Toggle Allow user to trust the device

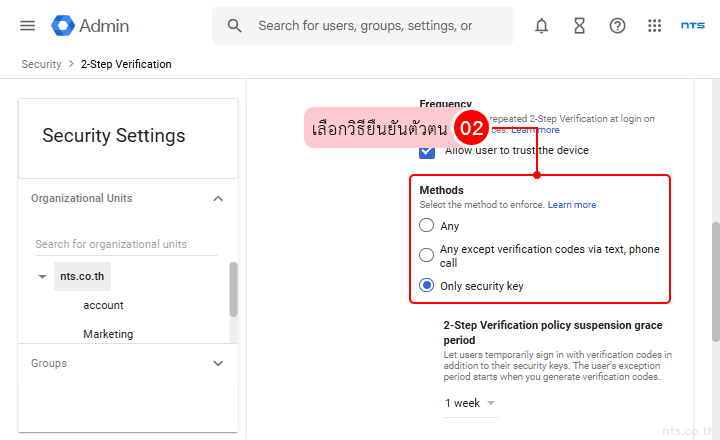427,151
